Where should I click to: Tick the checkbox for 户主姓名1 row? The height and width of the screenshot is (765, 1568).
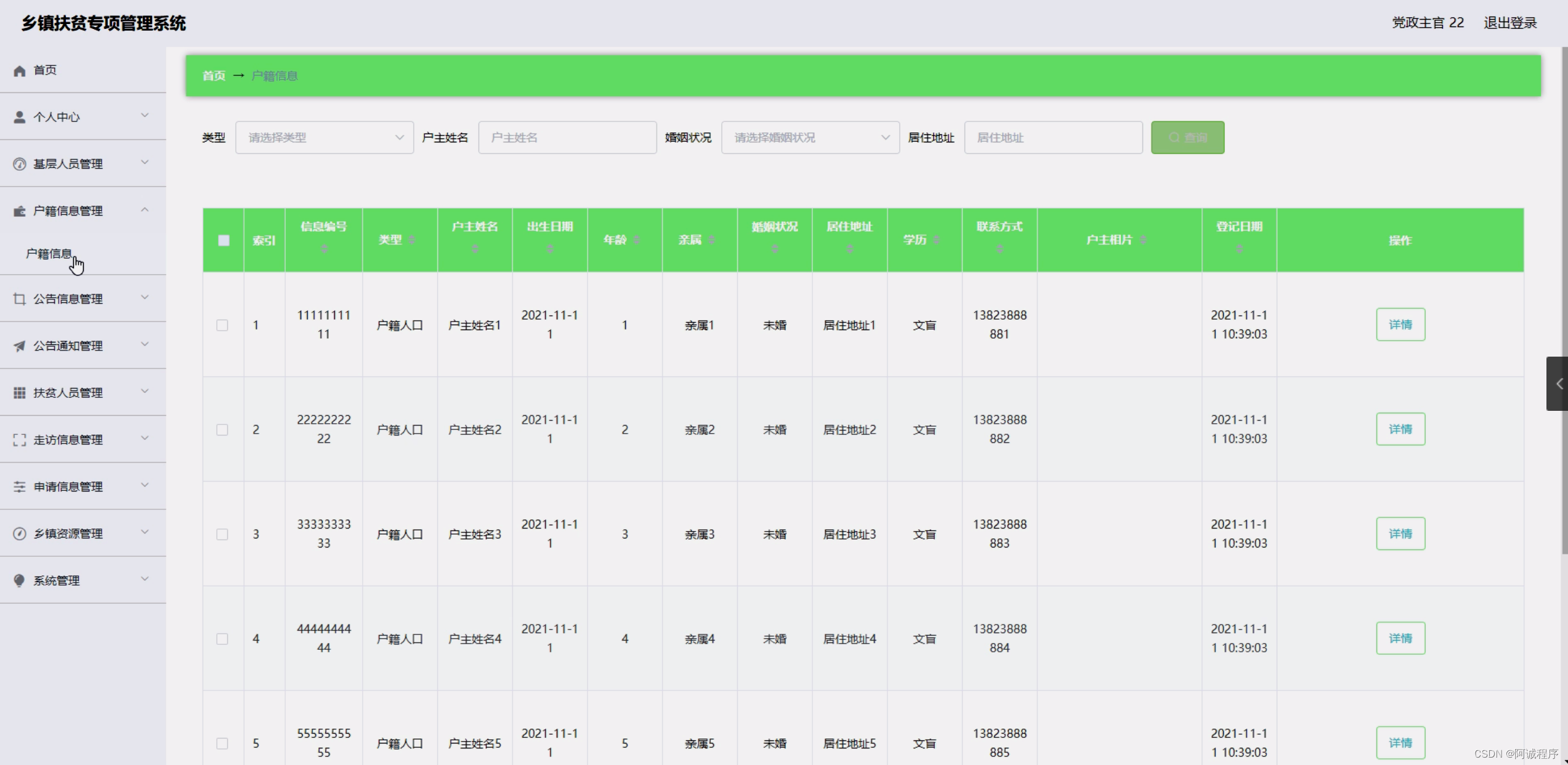coord(222,325)
